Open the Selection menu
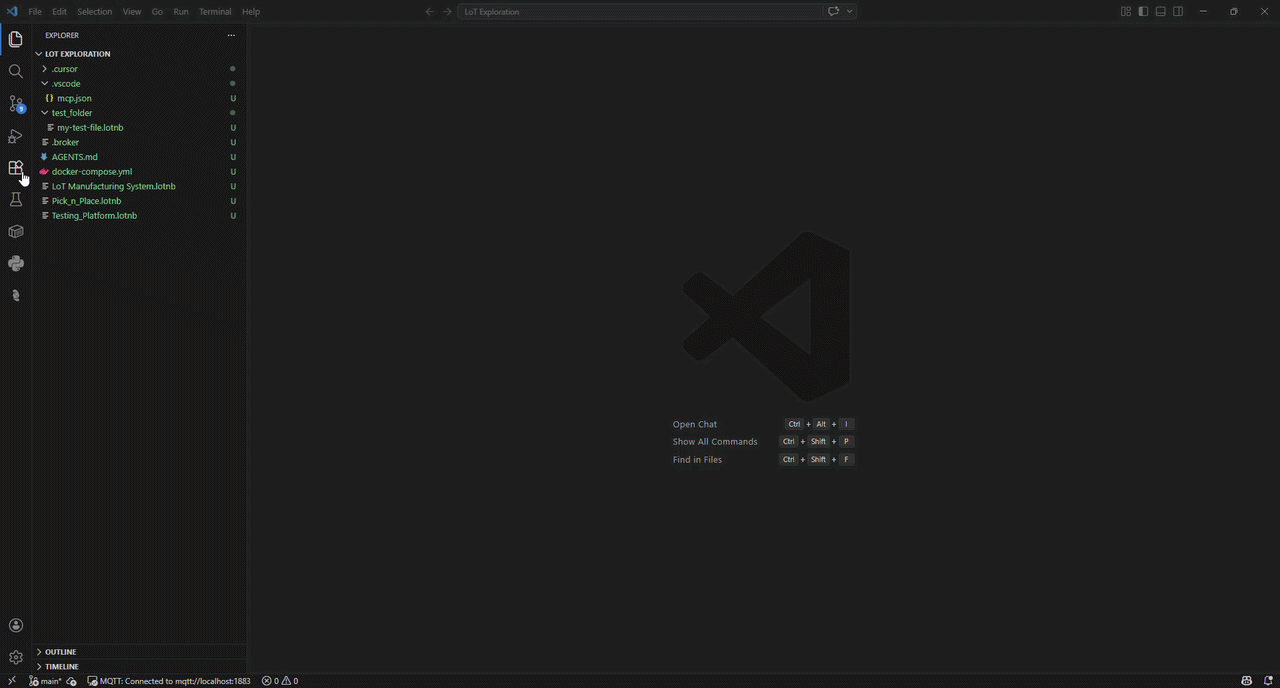Viewport: 1280px width, 688px height. click(94, 11)
